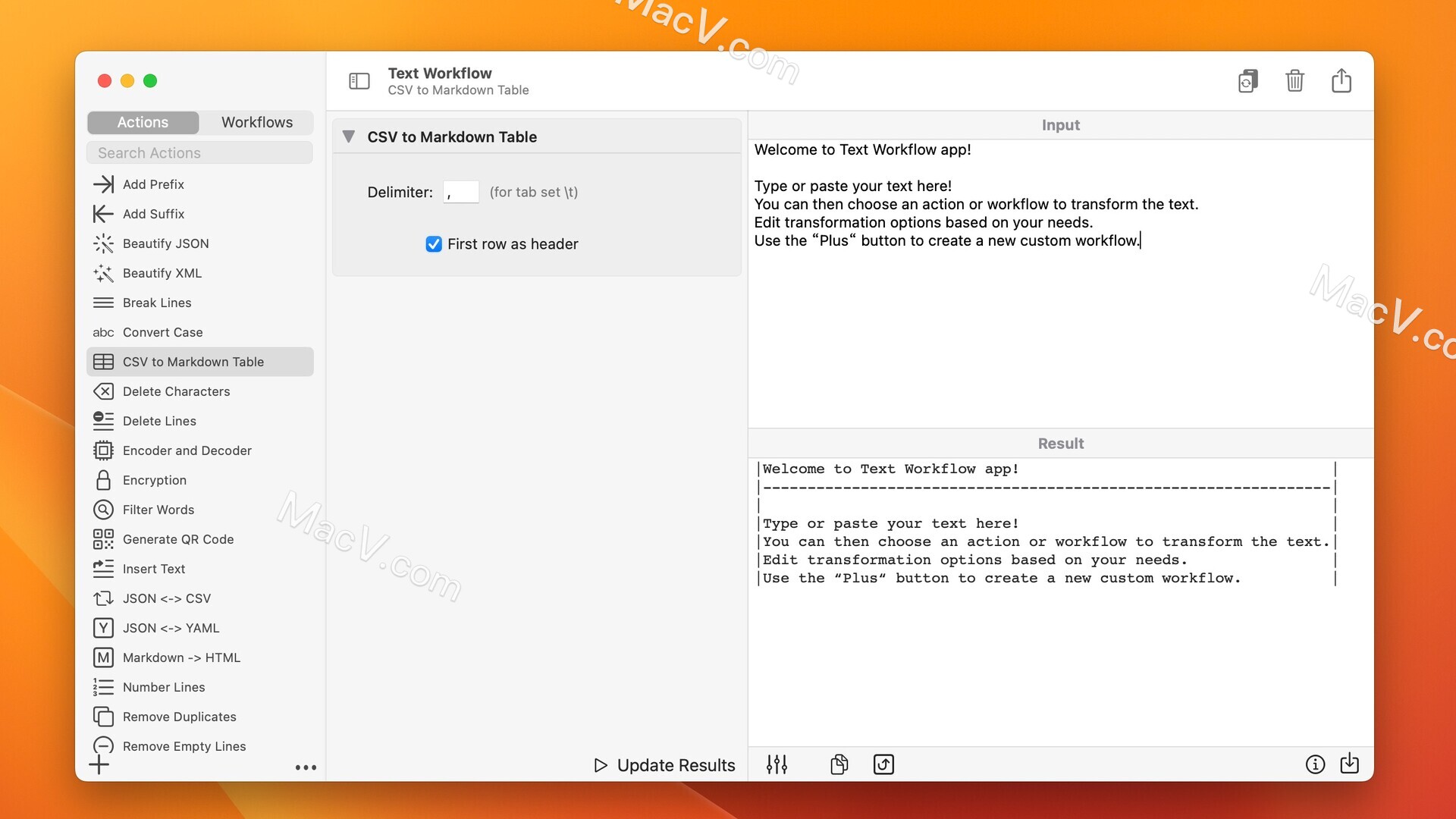
Task: Add a new action with the plus button
Action: pyautogui.click(x=99, y=765)
